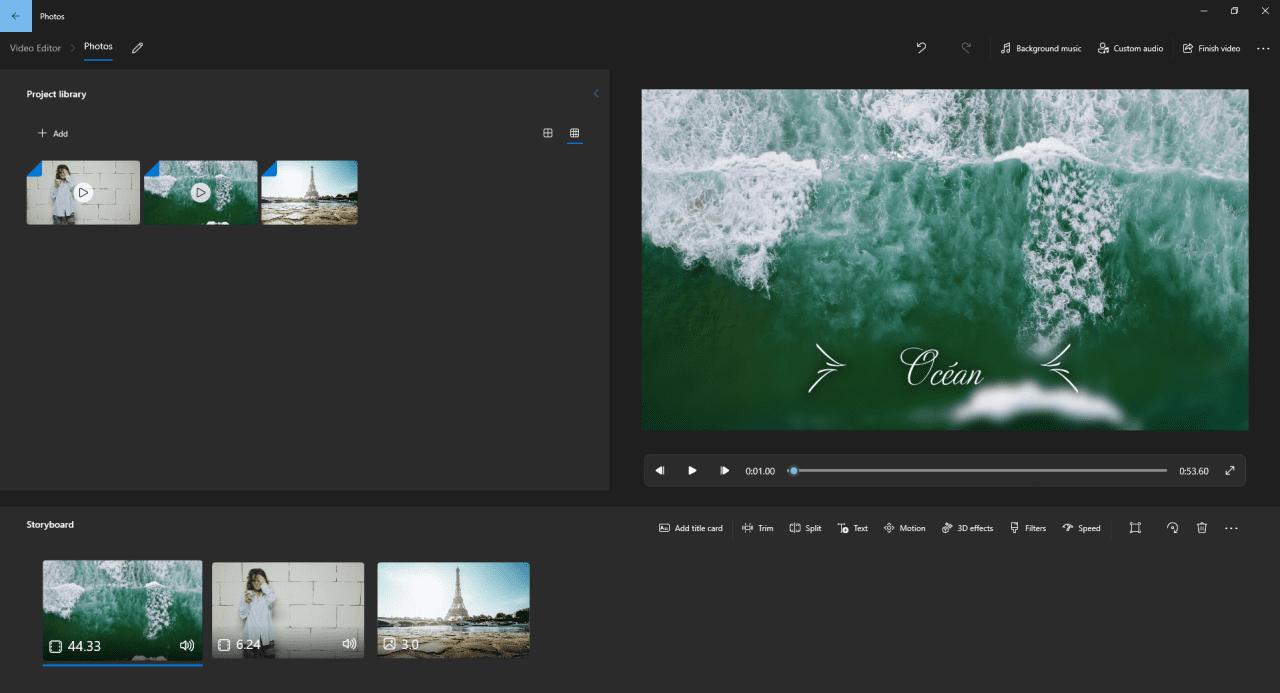Click Finish video to export
Image resolution: width=1280 pixels, height=693 pixels.
tap(1211, 48)
